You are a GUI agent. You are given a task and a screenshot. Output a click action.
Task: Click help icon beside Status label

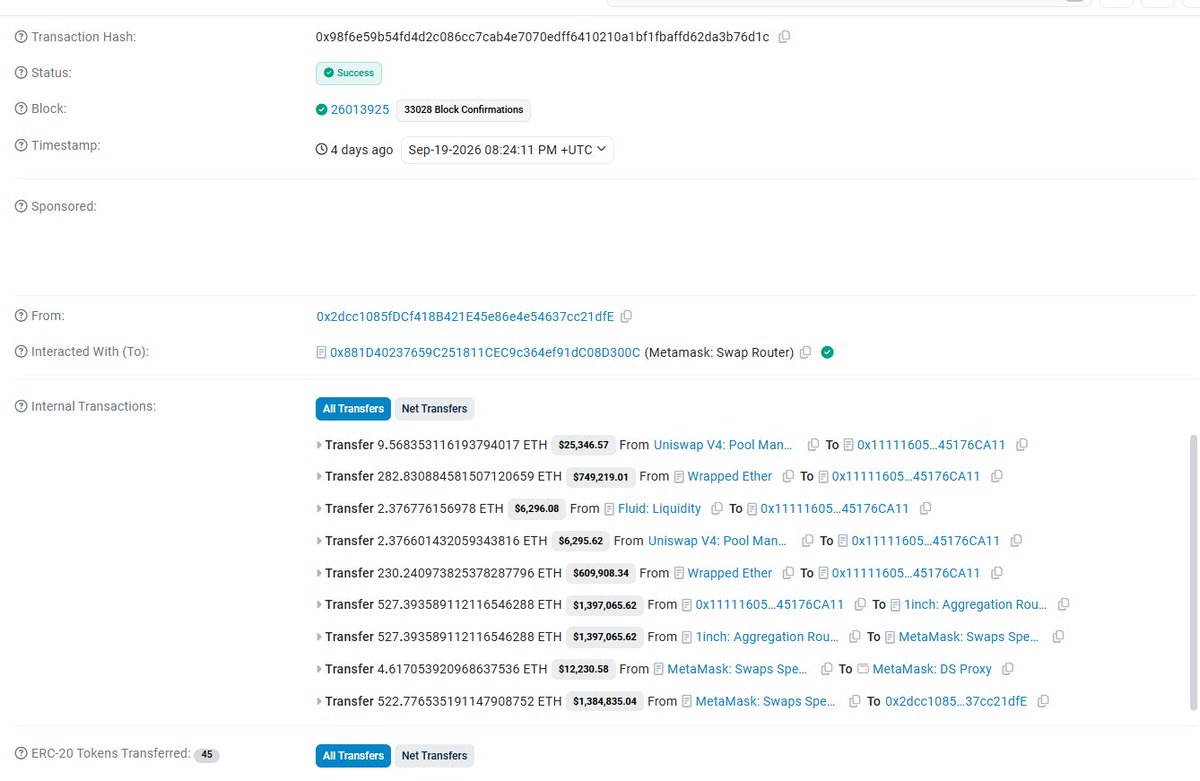[21, 73]
